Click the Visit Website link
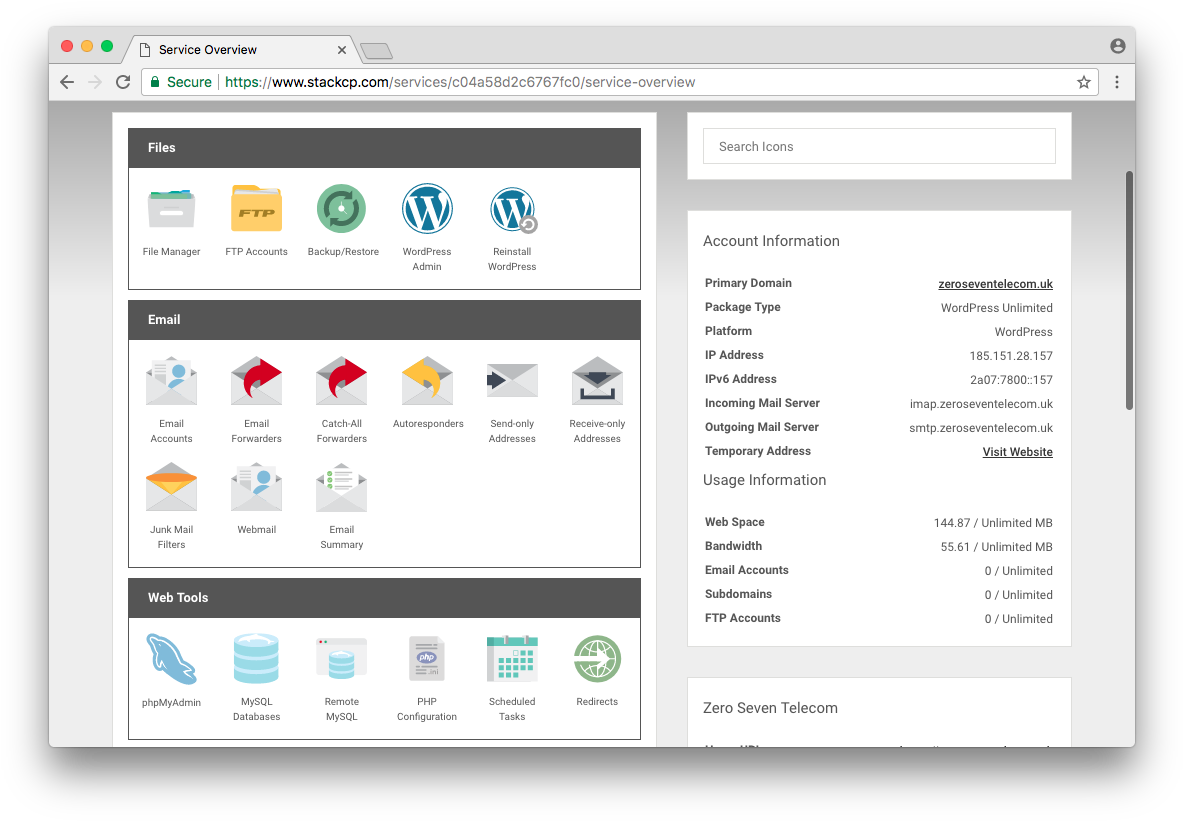This screenshot has height=821, width=1183. (1017, 452)
